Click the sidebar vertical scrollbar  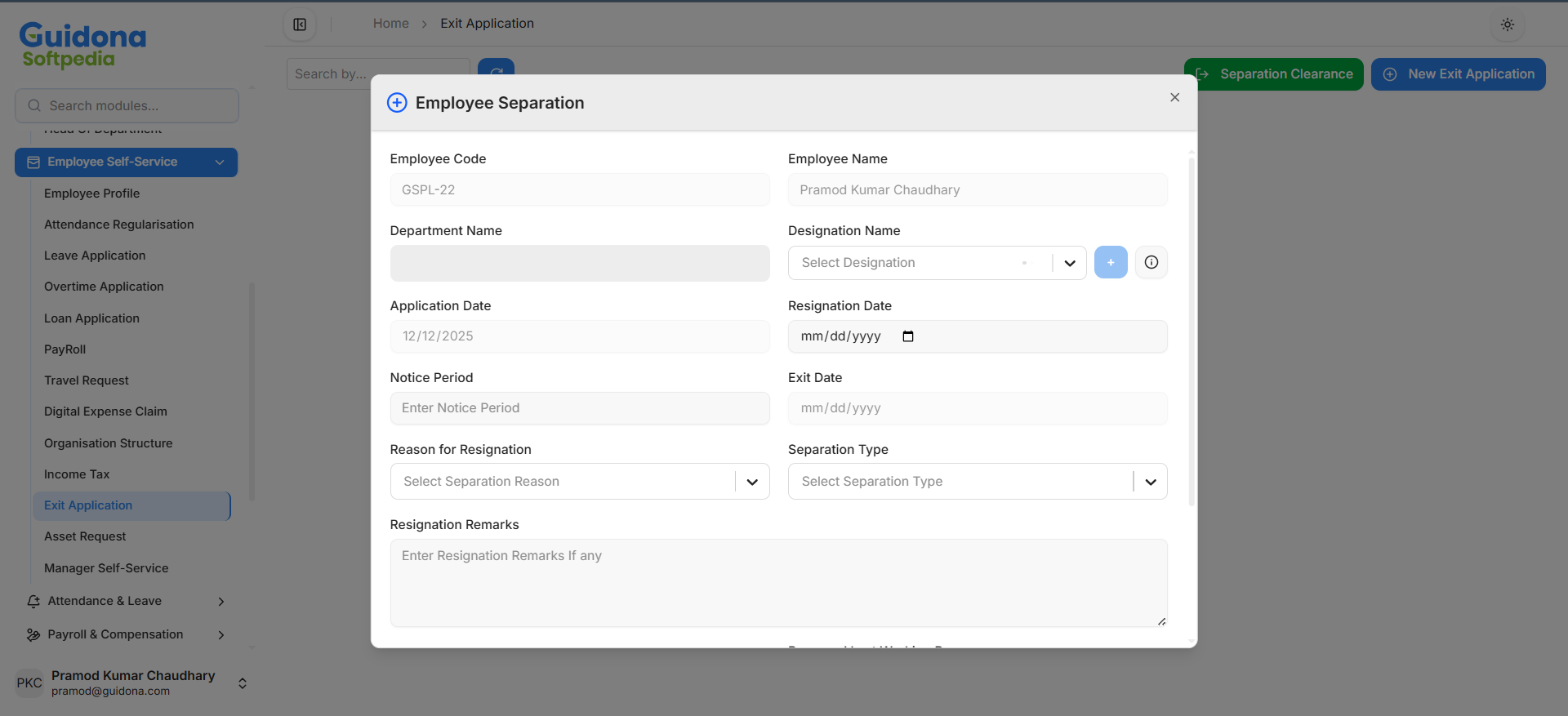(x=252, y=392)
